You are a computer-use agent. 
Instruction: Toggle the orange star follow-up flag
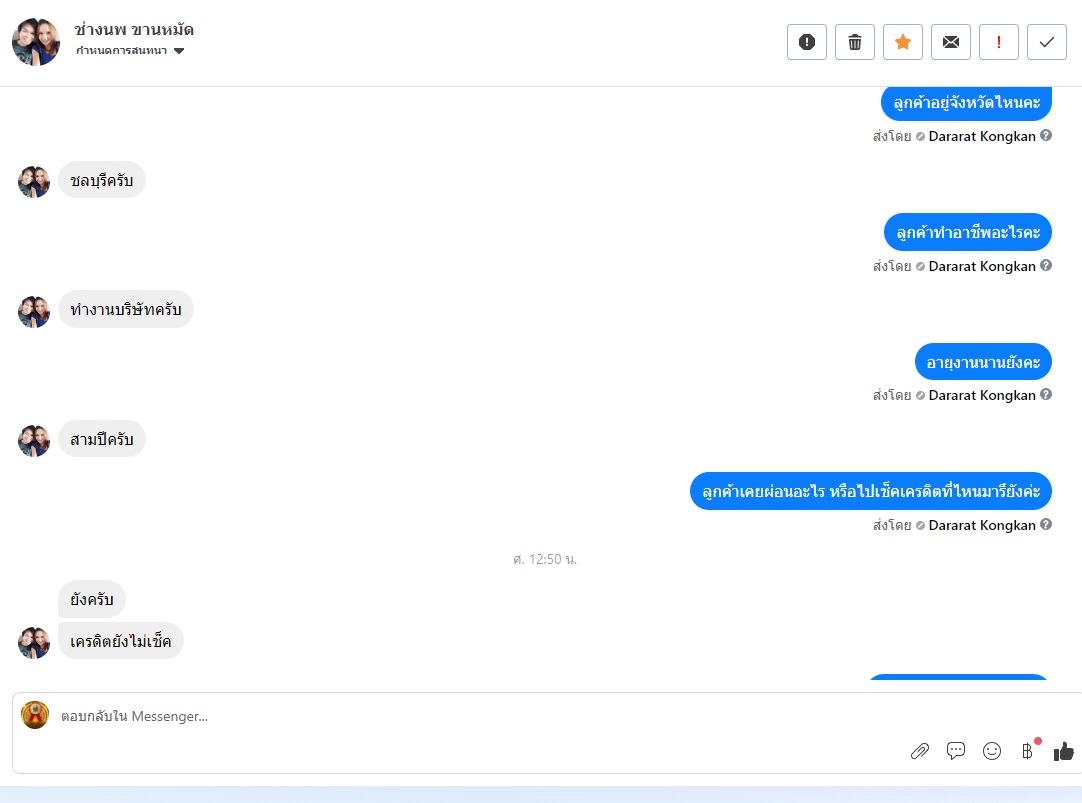[903, 42]
